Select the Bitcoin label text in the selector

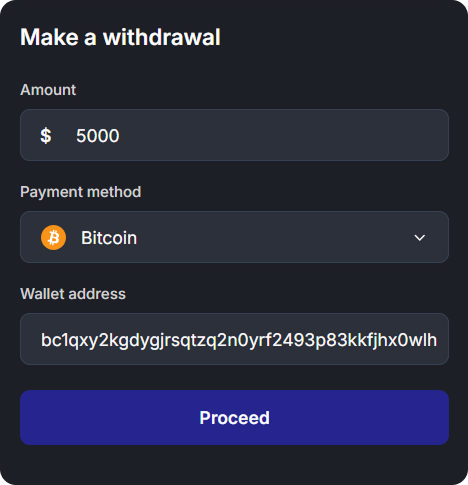[x=109, y=238]
